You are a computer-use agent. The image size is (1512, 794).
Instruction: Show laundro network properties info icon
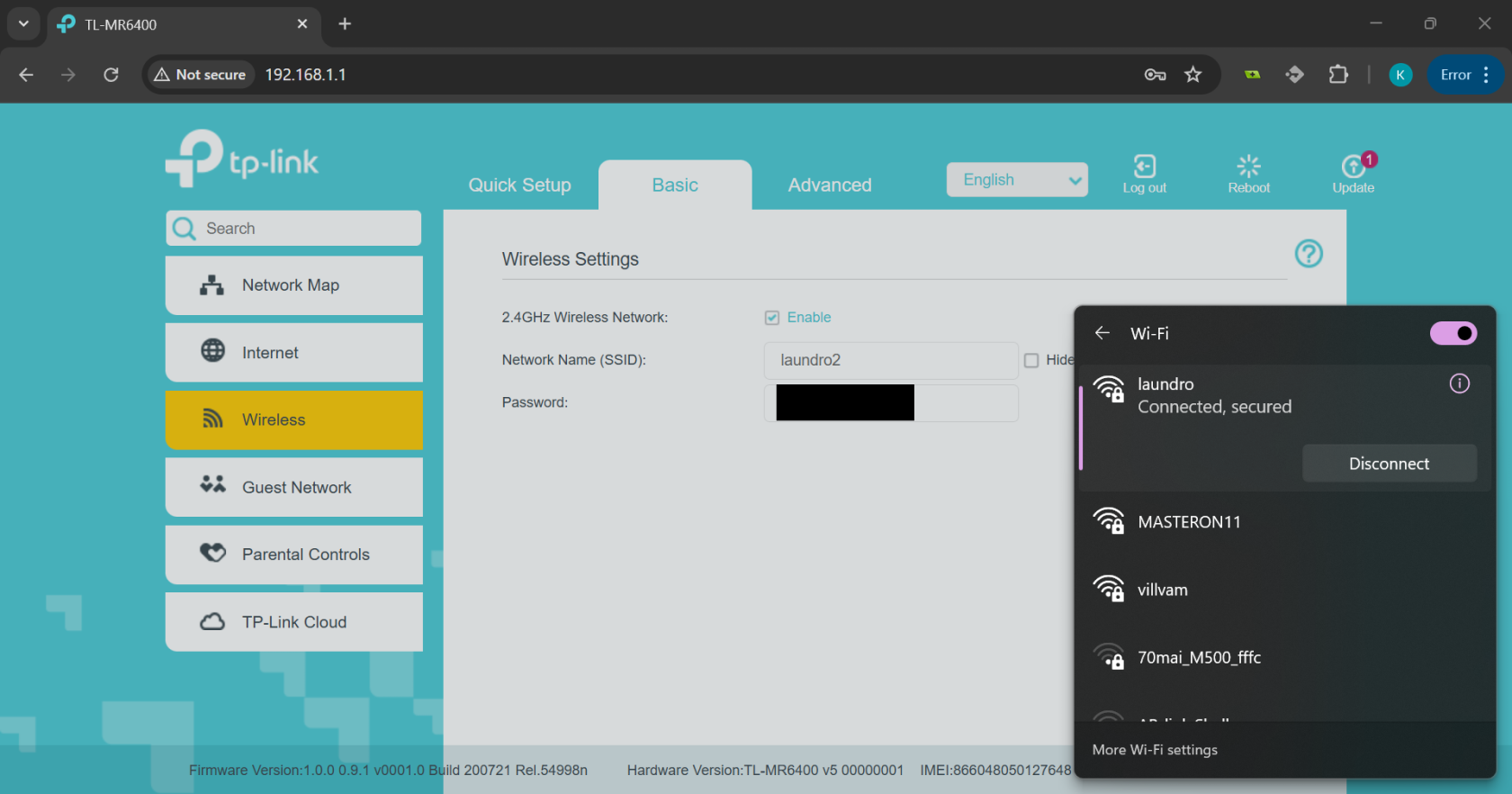[x=1460, y=383]
